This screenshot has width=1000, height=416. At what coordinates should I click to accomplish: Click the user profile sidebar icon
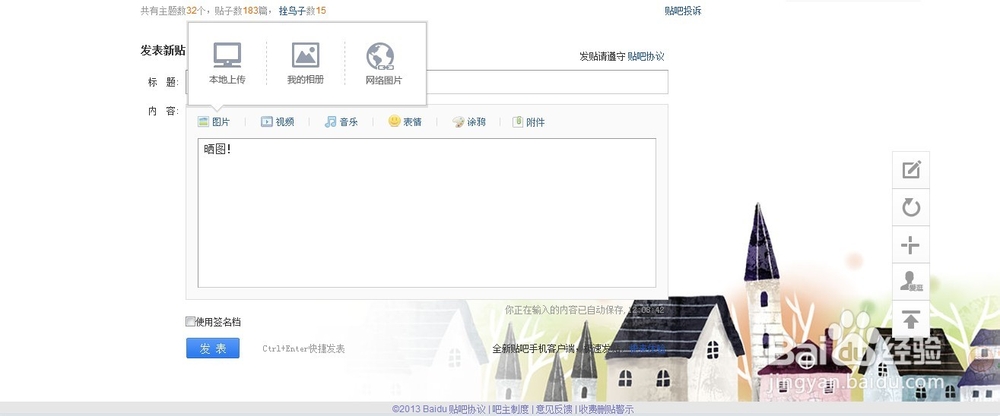[911, 282]
